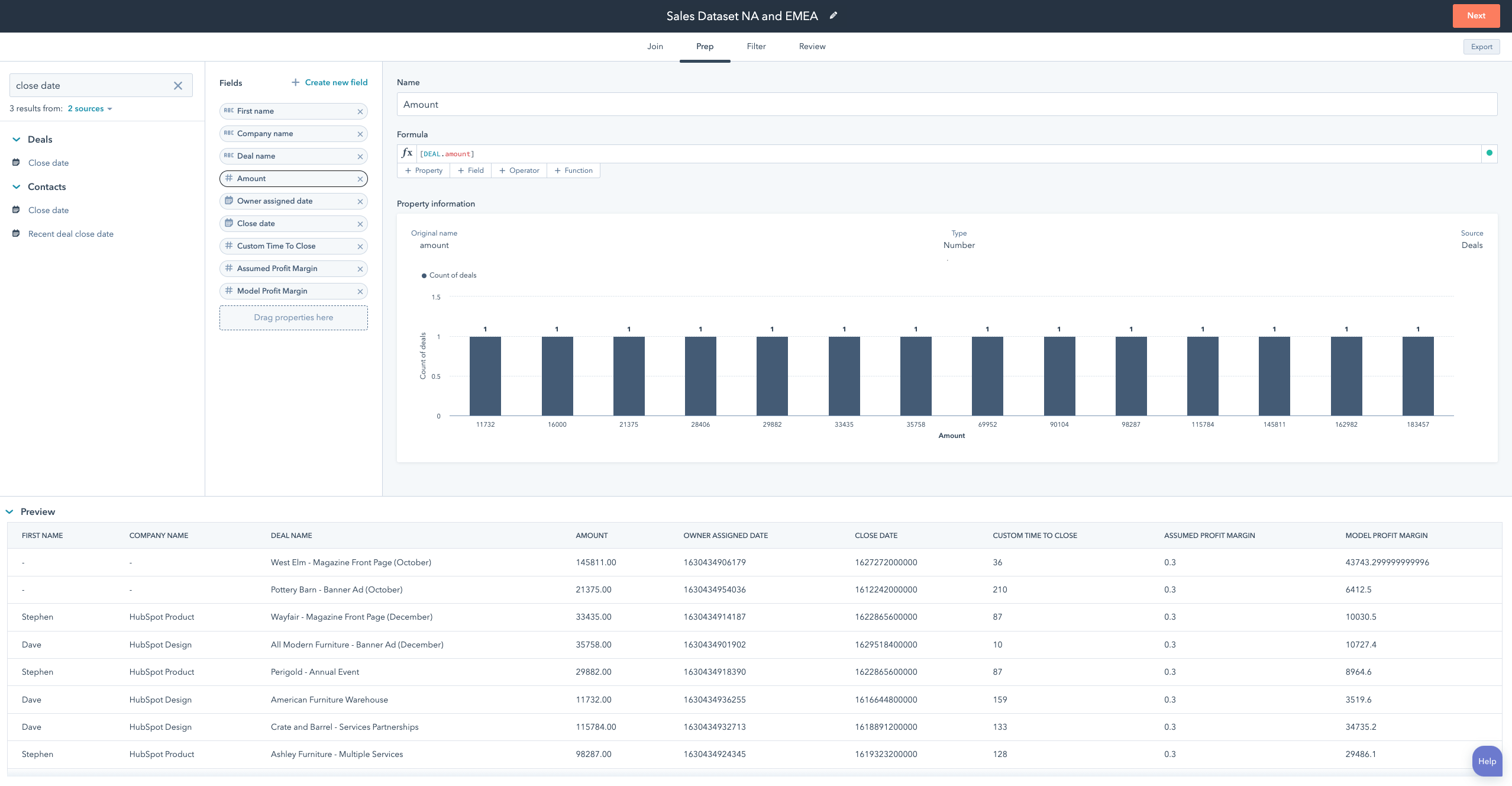
Task: Collapse the Preview section
Action: (x=9, y=511)
